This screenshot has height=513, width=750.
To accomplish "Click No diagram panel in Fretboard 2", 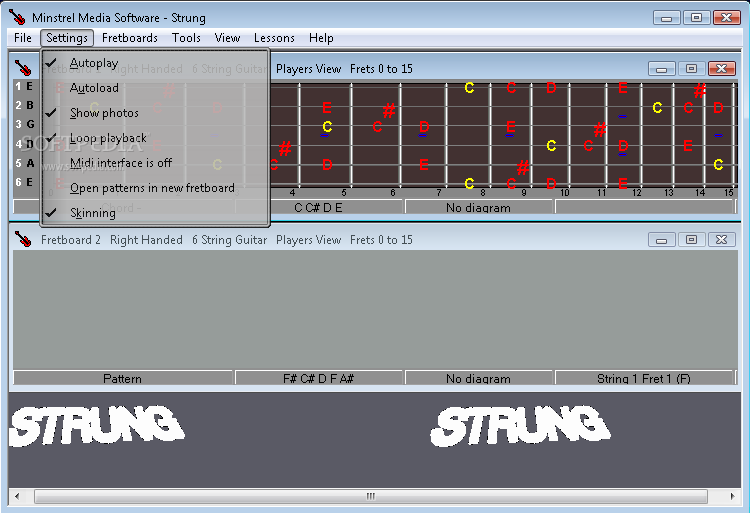I will click(x=479, y=378).
